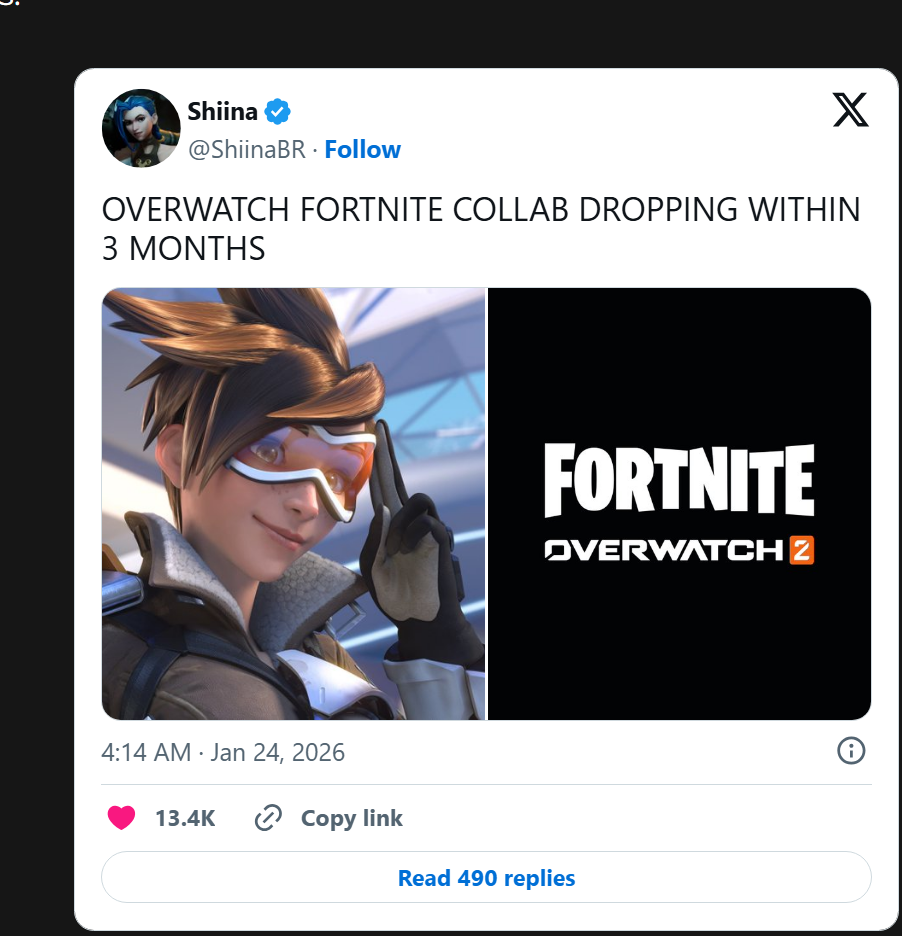
Task: Click the chain link icon
Action: [267, 818]
